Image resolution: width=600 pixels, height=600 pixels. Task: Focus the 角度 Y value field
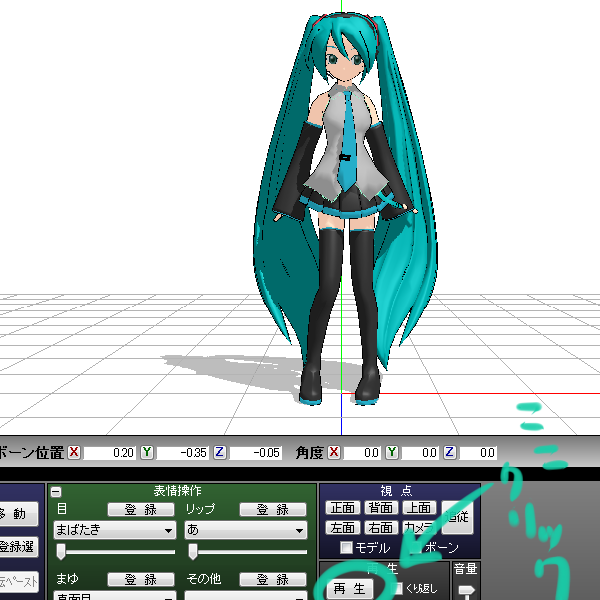(420, 453)
